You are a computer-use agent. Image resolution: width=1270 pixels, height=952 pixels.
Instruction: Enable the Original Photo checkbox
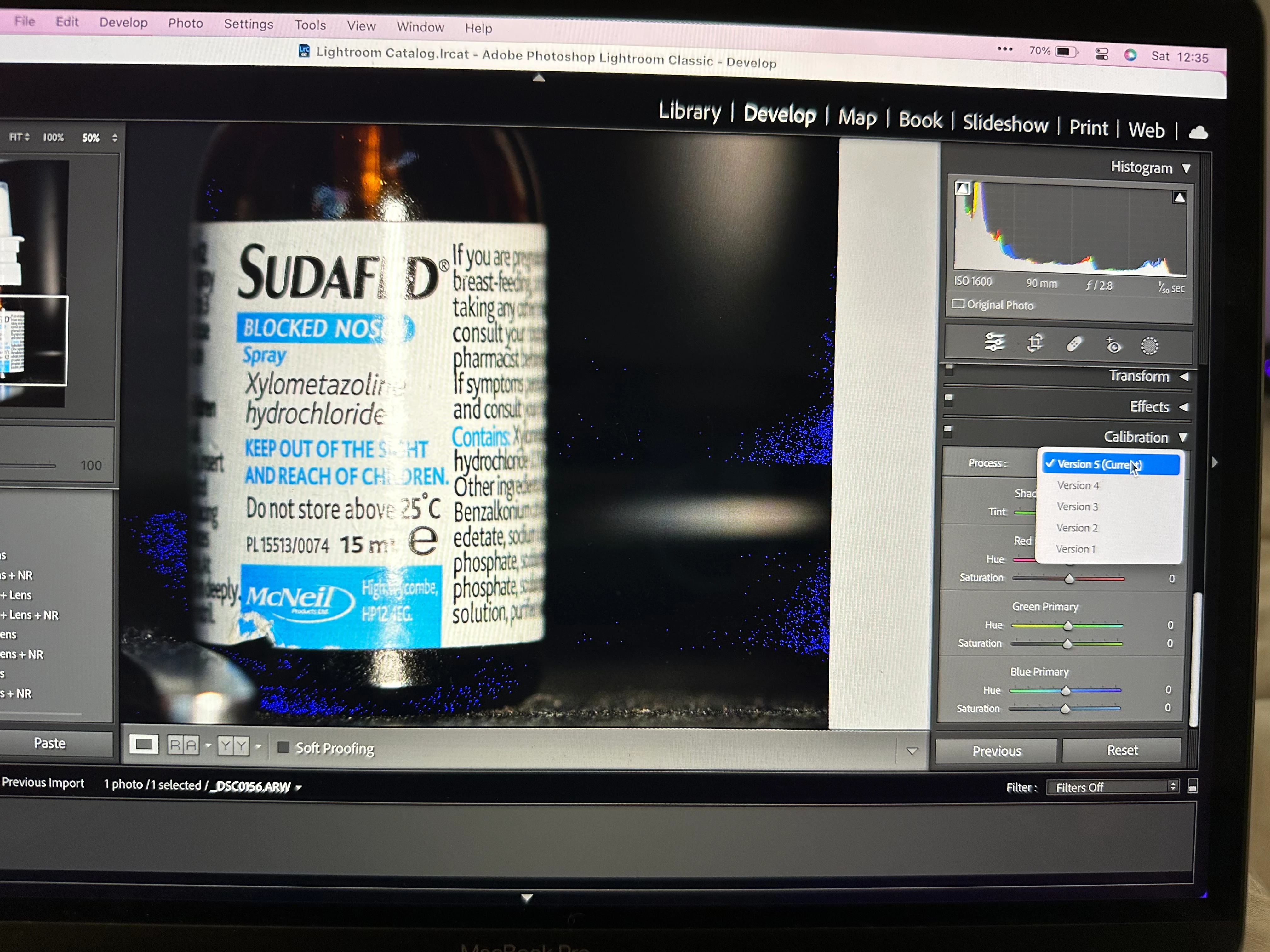958,303
